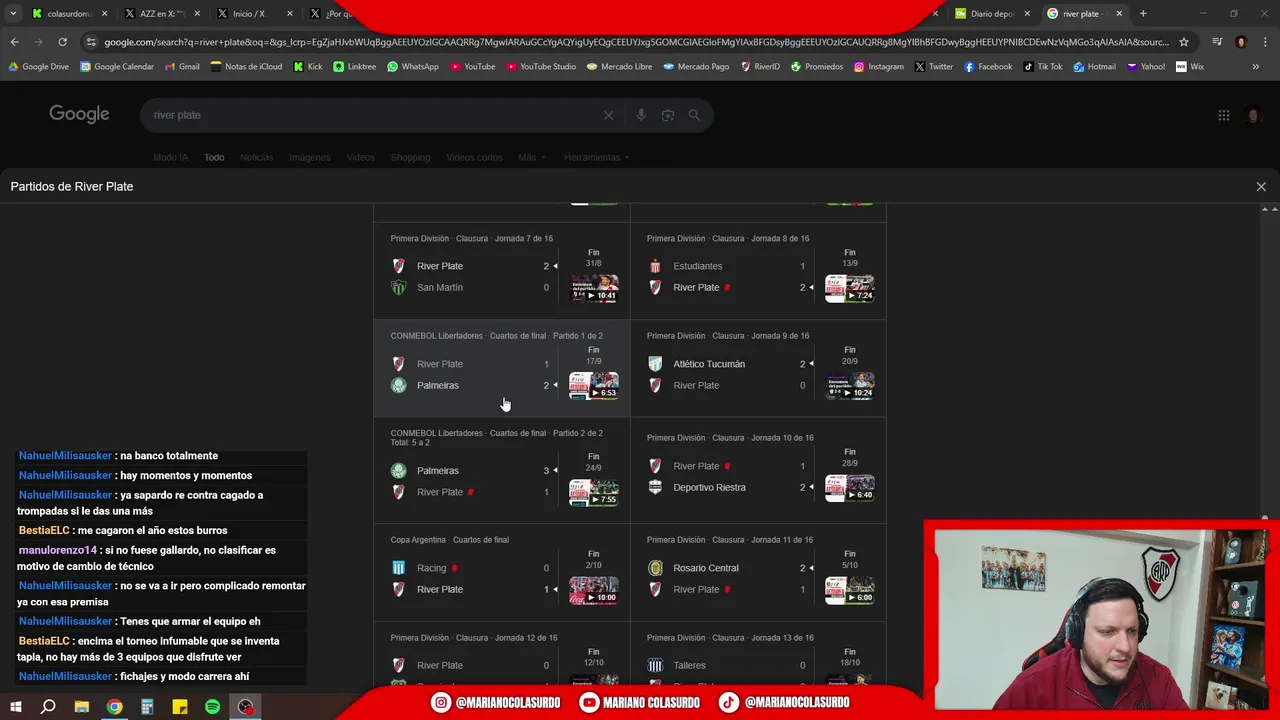Start voice search with the microphone
Viewport: 1280px width, 720px height.
[x=641, y=115]
